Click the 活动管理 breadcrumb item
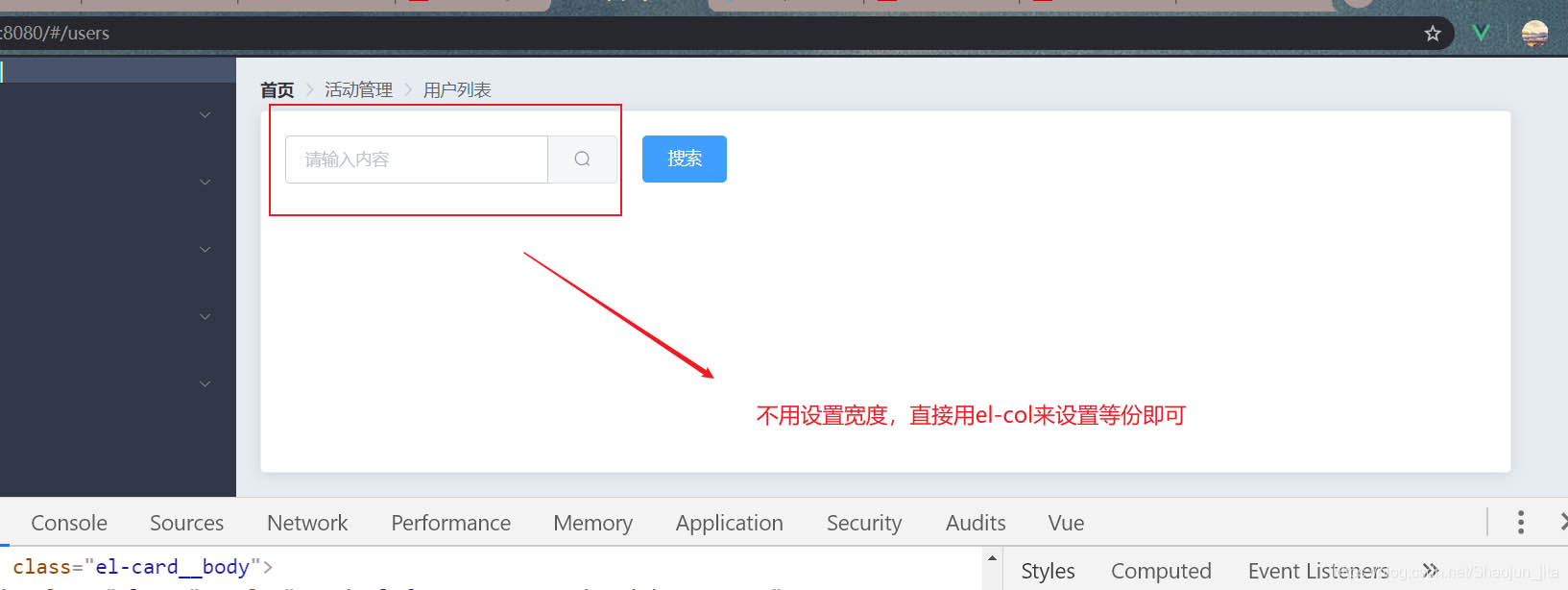Screen dimensions: 1568x590 click(x=358, y=89)
